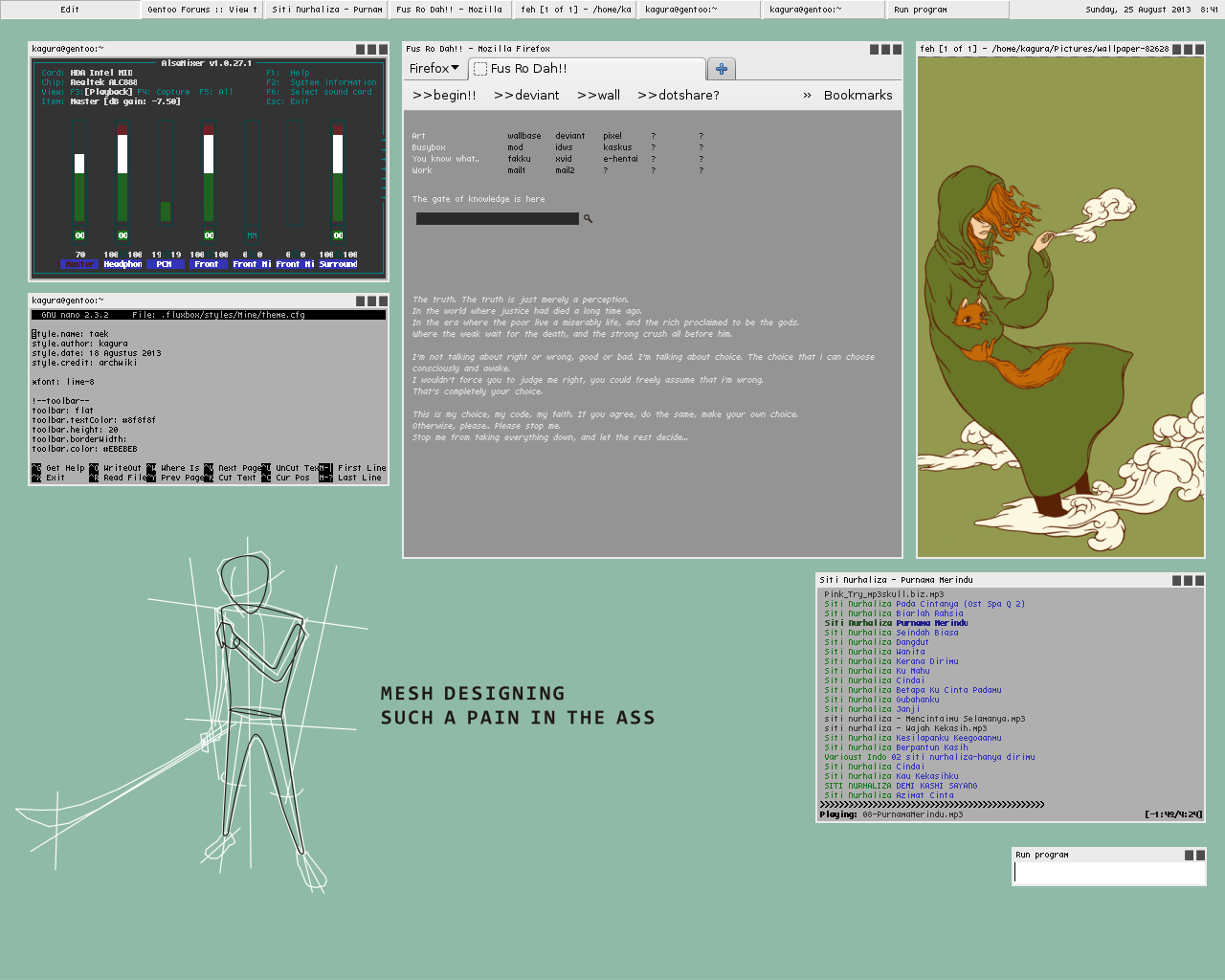Open the Firefox application menu dropdown
Image resolution: width=1225 pixels, height=980 pixels.
point(434,69)
